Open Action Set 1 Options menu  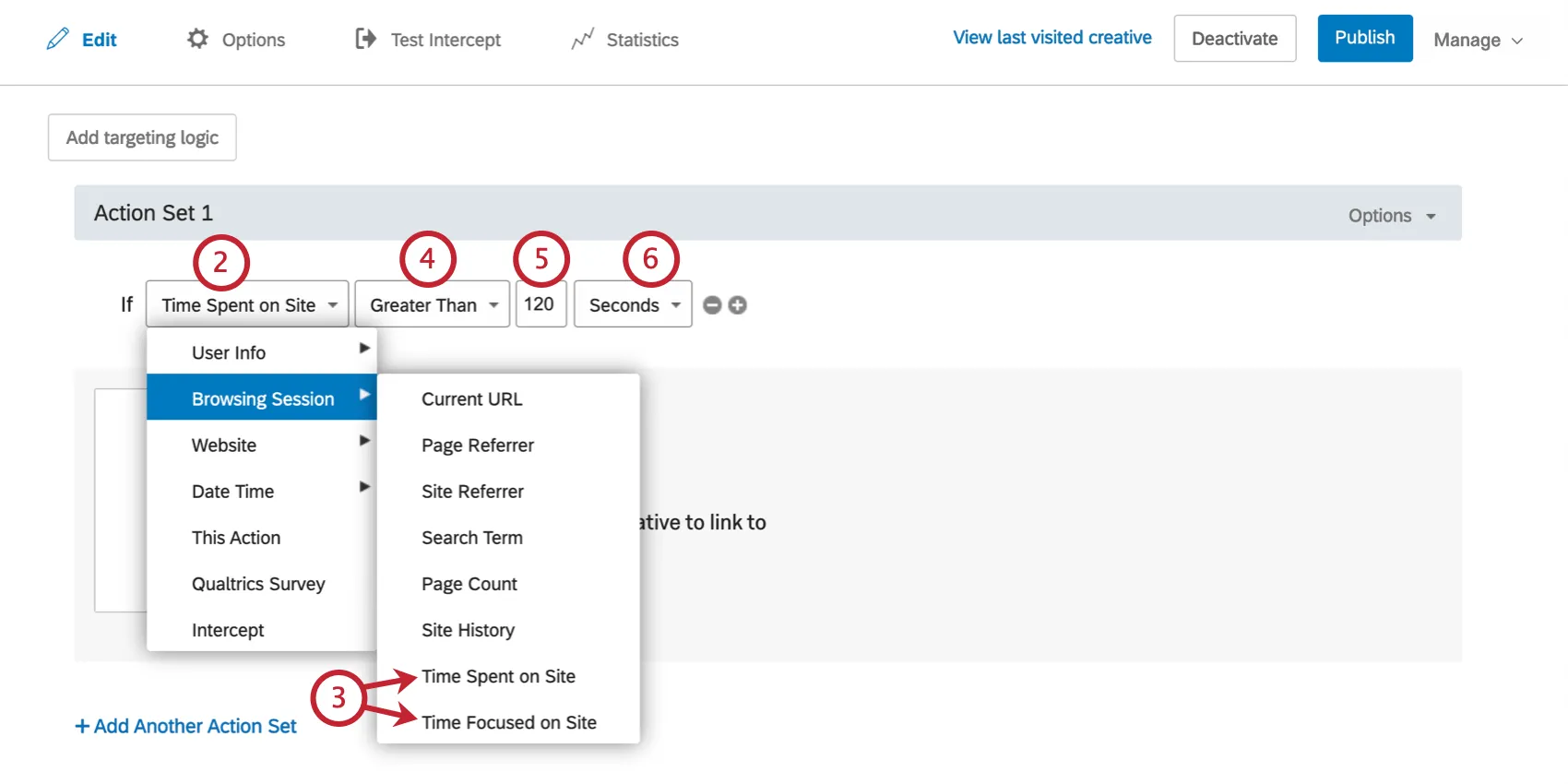(x=1391, y=216)
